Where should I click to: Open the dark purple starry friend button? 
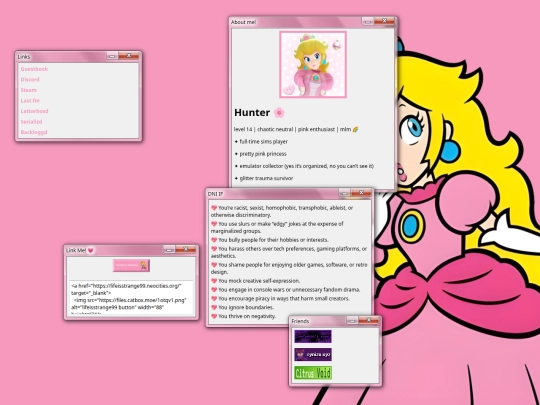click(313, 336)
